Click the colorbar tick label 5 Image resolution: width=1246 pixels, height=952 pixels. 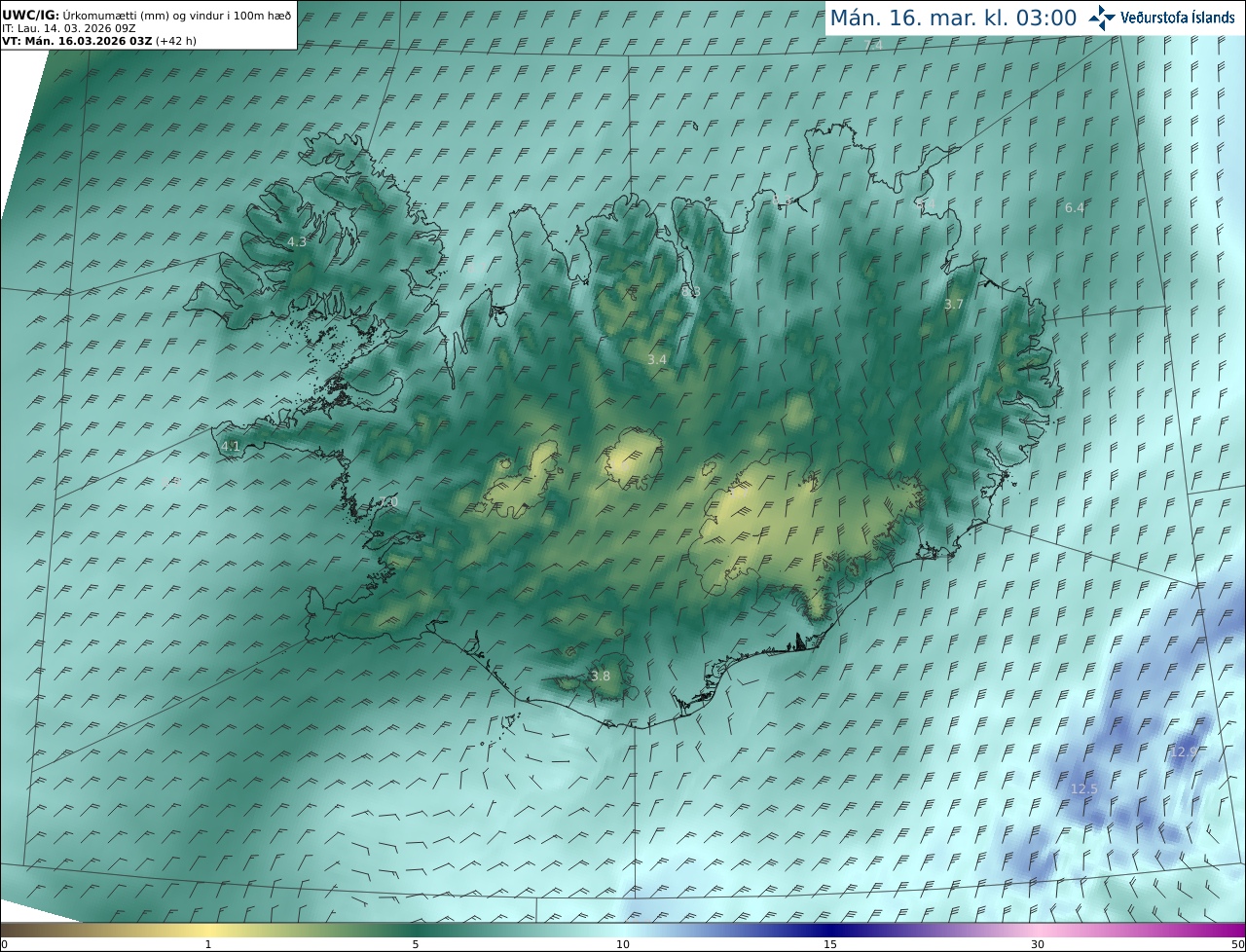[416, 944]
